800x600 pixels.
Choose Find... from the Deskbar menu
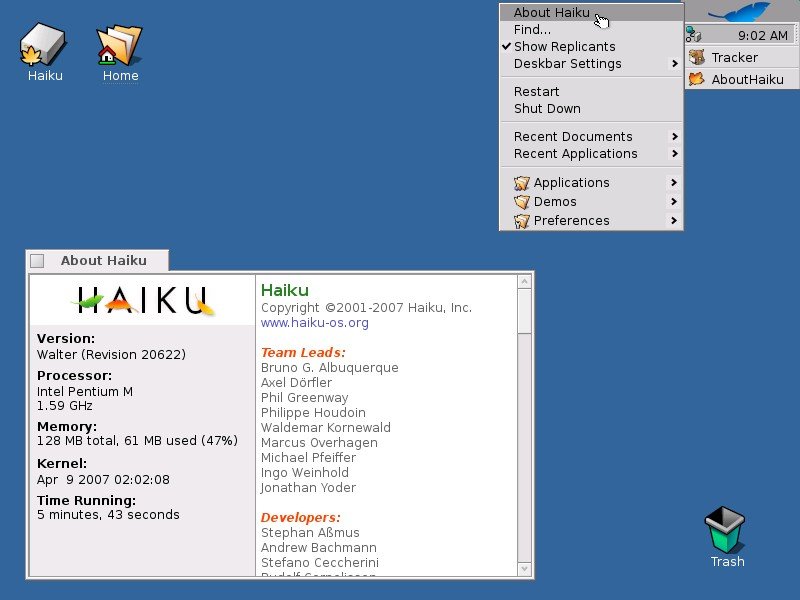point(532,30)
